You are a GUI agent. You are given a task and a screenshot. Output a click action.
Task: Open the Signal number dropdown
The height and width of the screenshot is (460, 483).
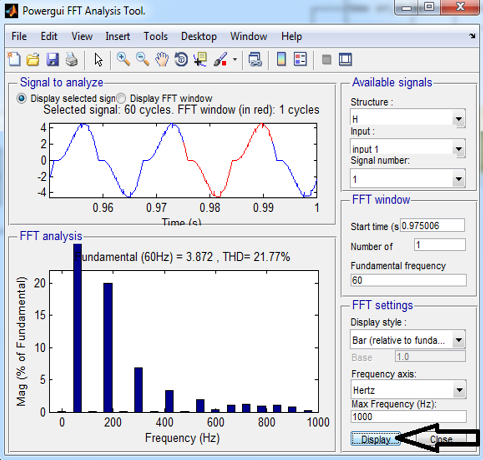pyautogui.click(x=408, y=179)
